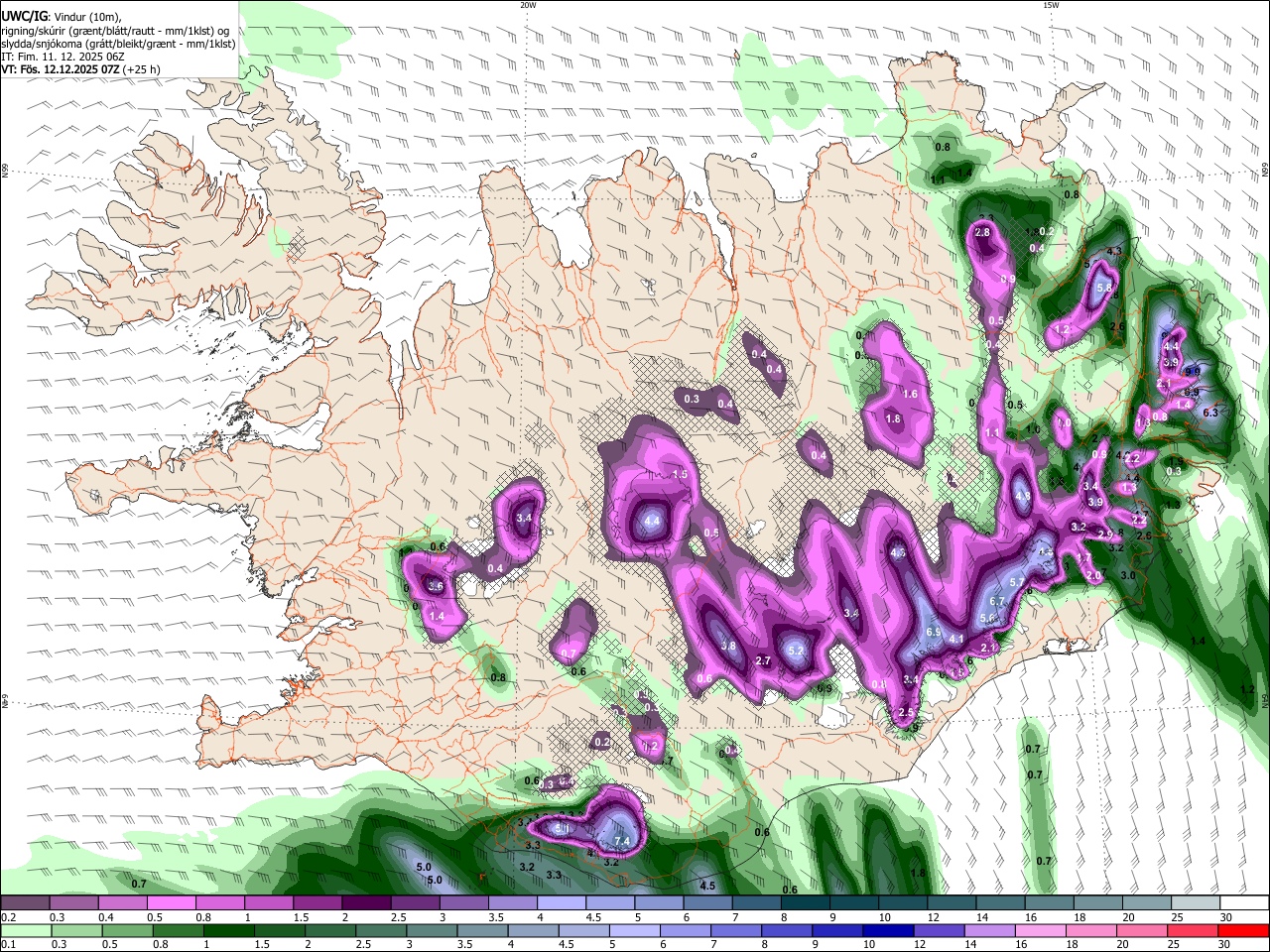Click the 1.6 snowfall value on the map
1270x952 pixels.
click(x=909, y=394)
